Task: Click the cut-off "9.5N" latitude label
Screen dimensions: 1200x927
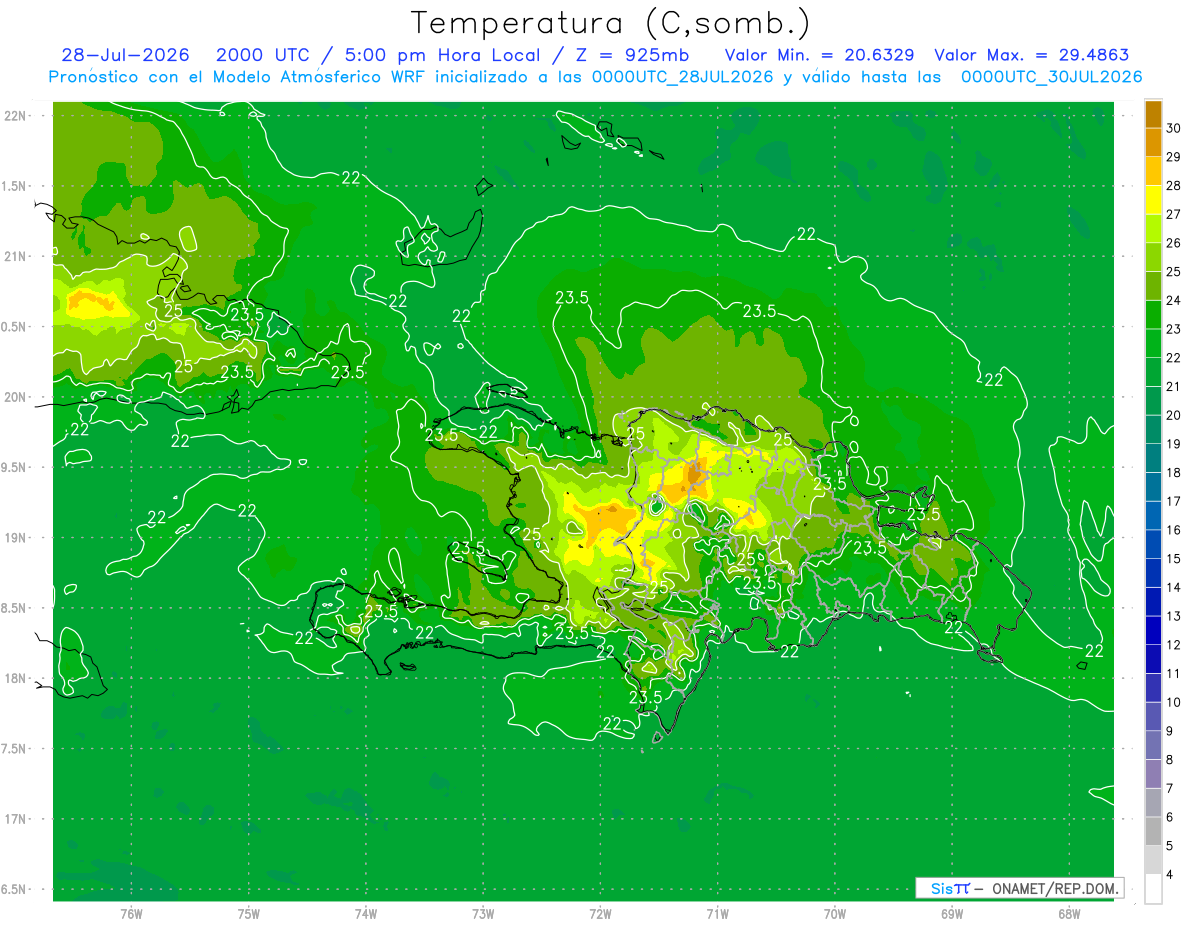Action: (14, 467)
